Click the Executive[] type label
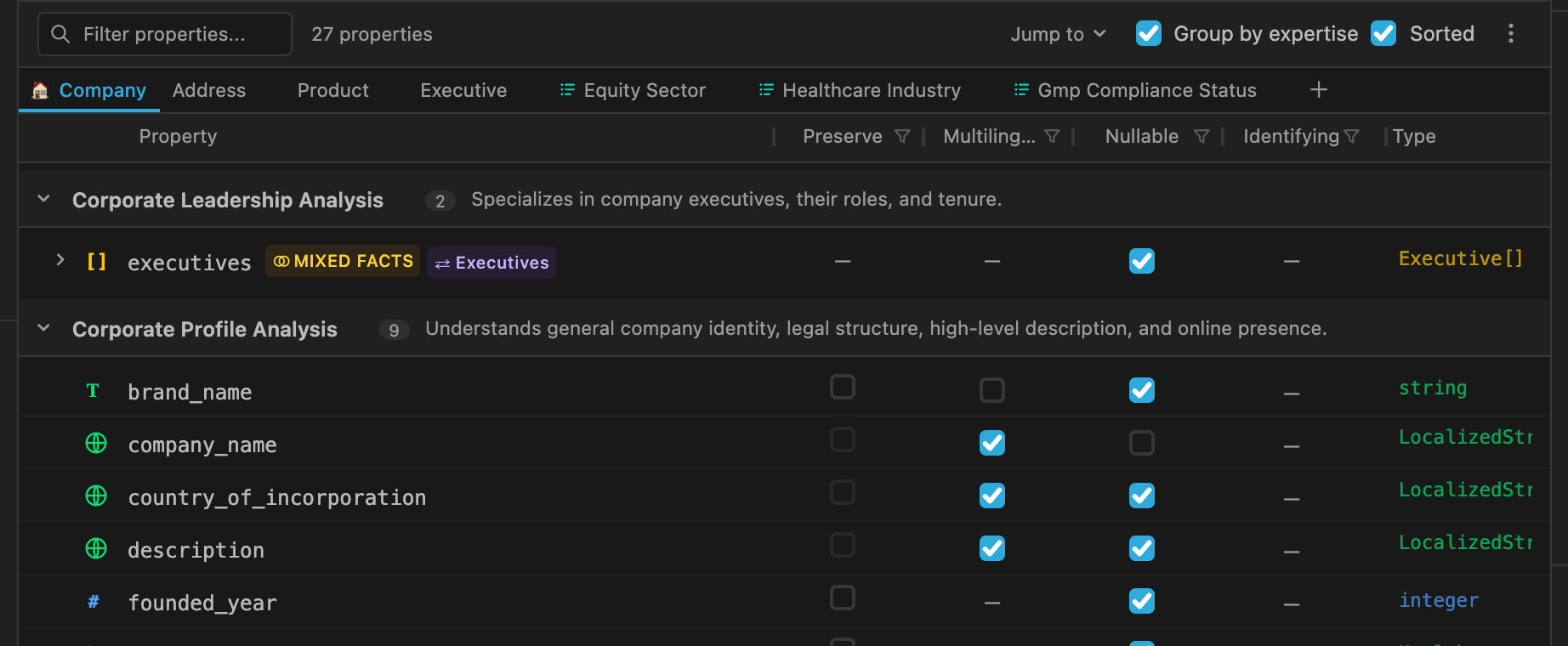 pyautogui.click(x=1461, y=258)
